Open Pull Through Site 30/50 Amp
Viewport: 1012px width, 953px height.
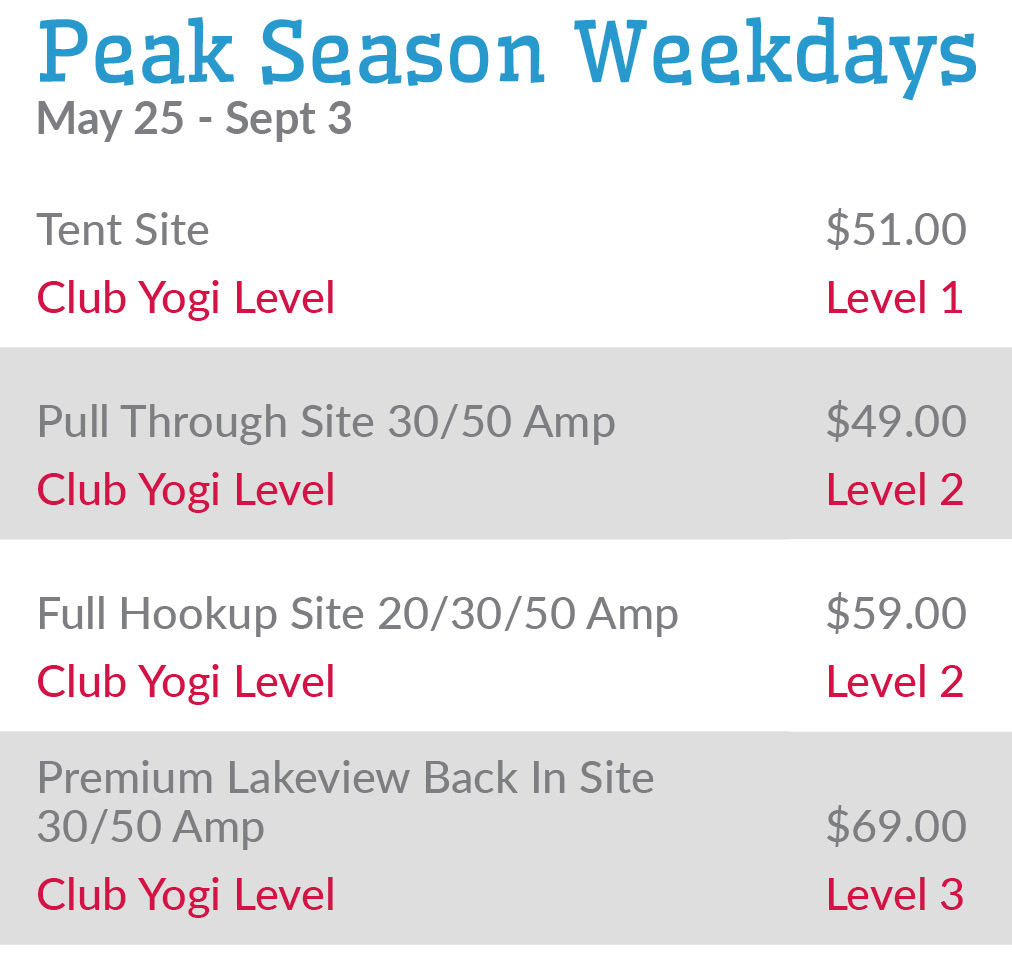[326, 422]
